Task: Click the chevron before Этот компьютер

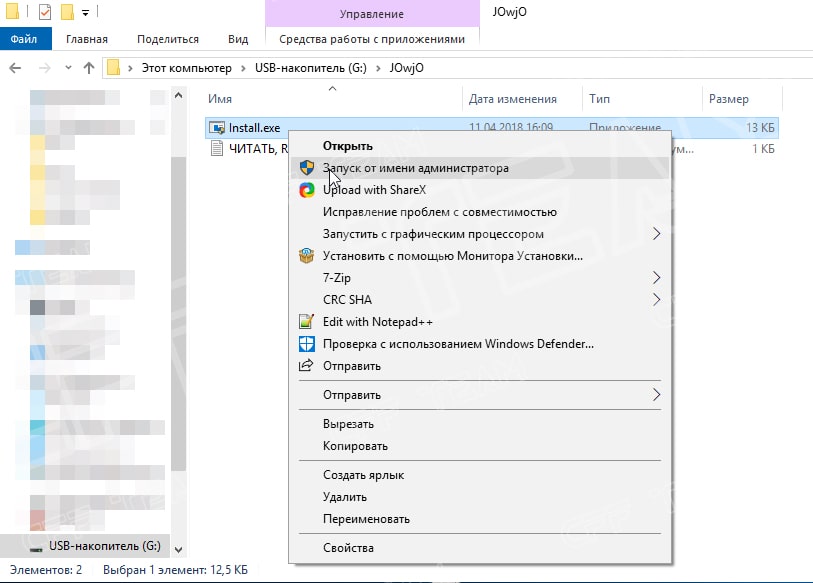Action: (x=130, y=68)
